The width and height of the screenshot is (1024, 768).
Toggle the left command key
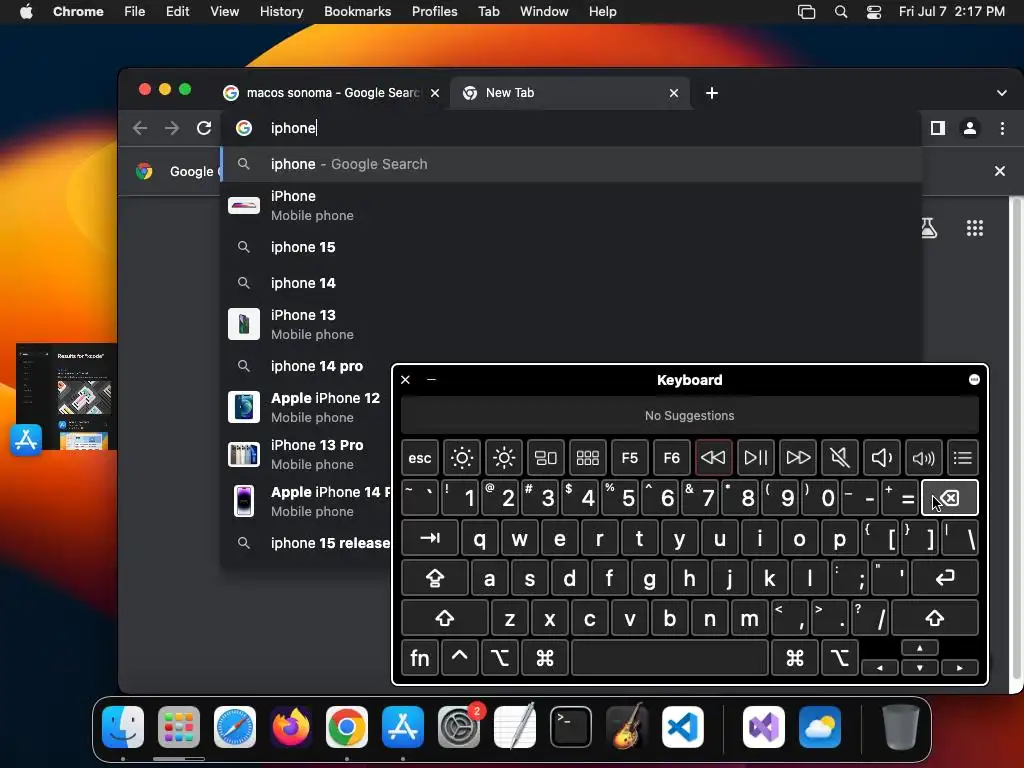(545, 658)
